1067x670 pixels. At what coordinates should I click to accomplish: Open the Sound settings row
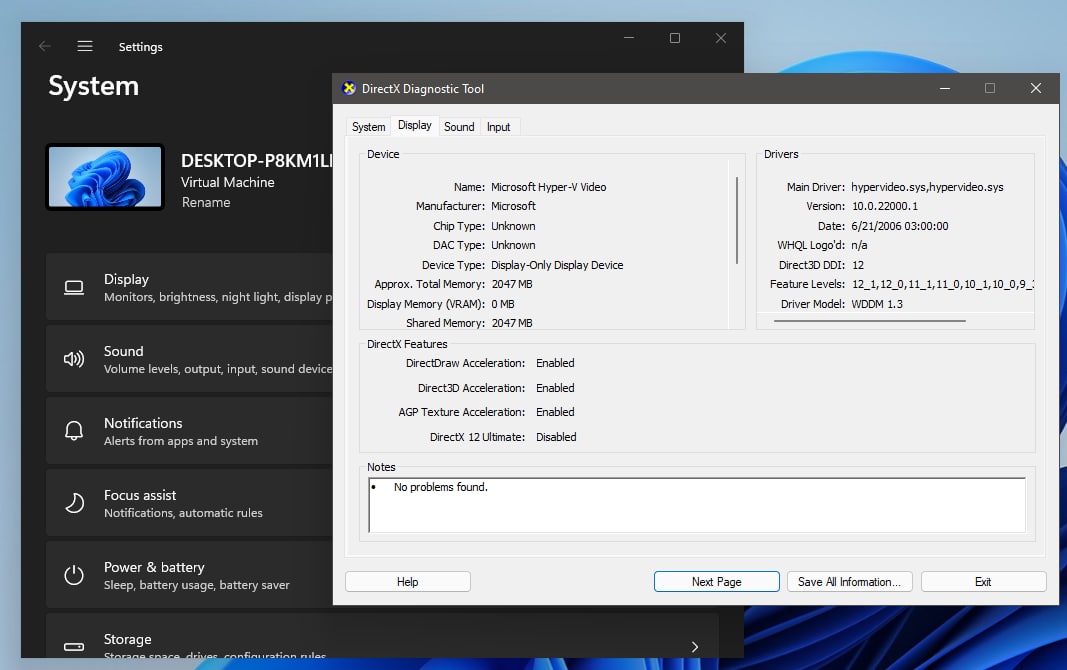[190, 358]
